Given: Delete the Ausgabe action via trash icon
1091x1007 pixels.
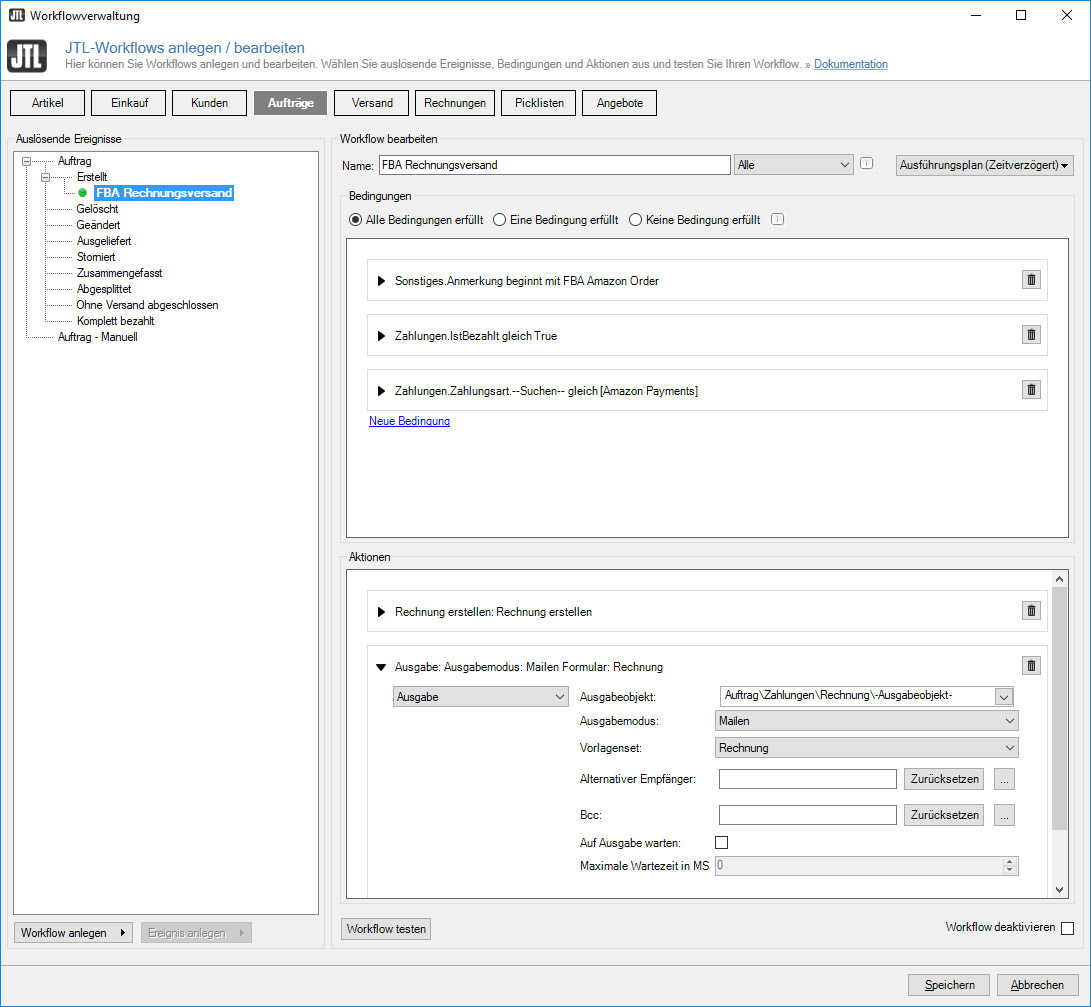Looking at the screenshot, I should (1031, 666).
